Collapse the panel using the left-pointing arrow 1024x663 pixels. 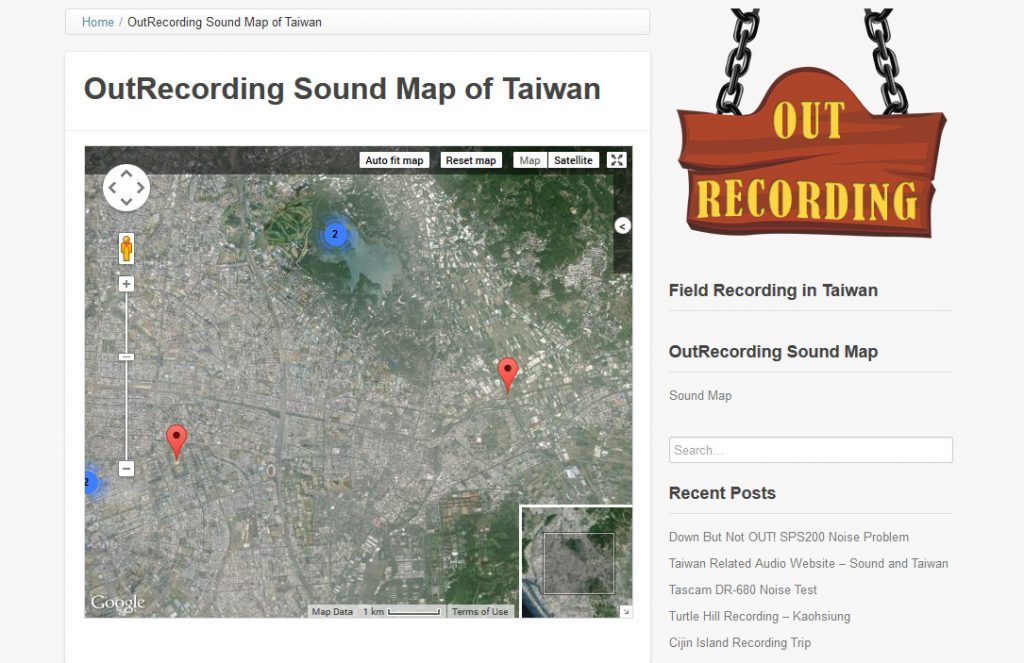click(x=623, y=226)
